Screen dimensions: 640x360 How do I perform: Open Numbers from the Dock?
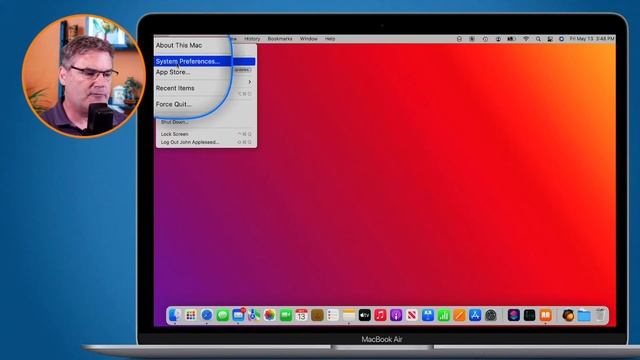[444, 315]
